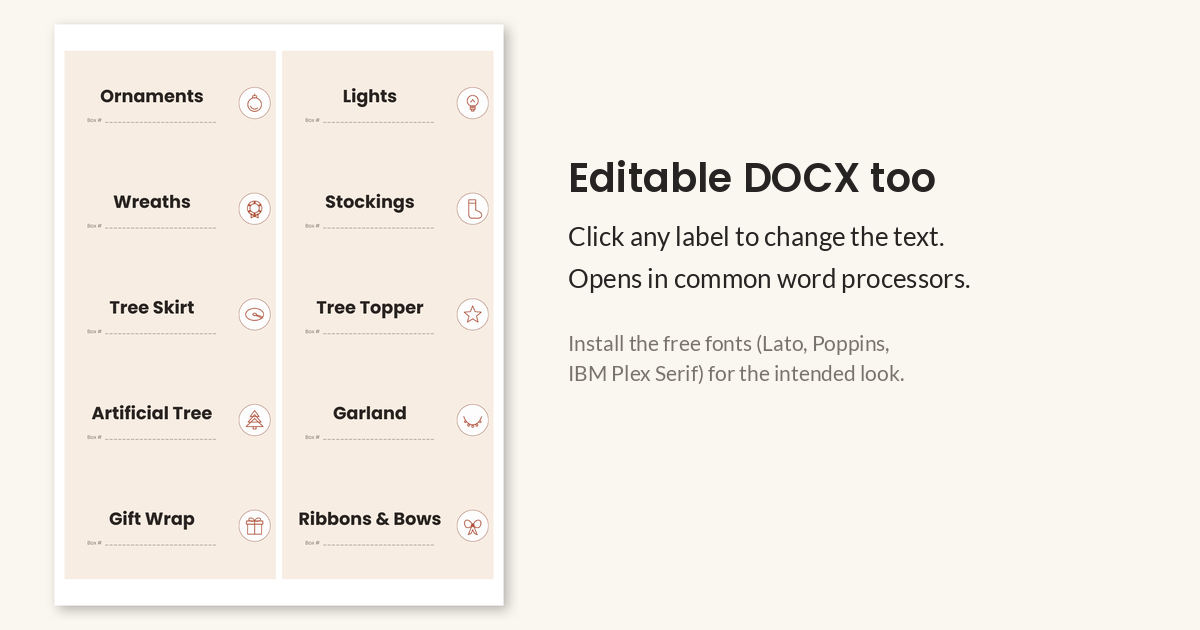Click the tree skirt icon
Viewport: 1200px width, 630px height.
(x=255, y=314)
